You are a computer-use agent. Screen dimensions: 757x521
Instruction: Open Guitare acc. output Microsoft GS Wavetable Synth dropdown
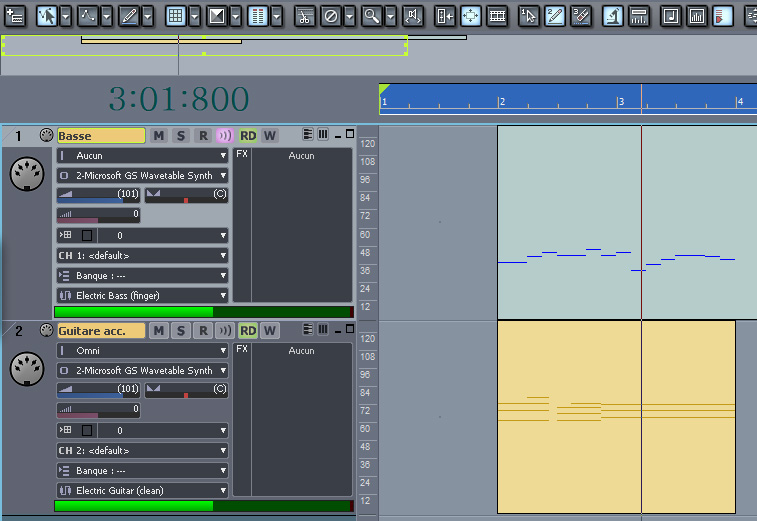tap(142, 370)
